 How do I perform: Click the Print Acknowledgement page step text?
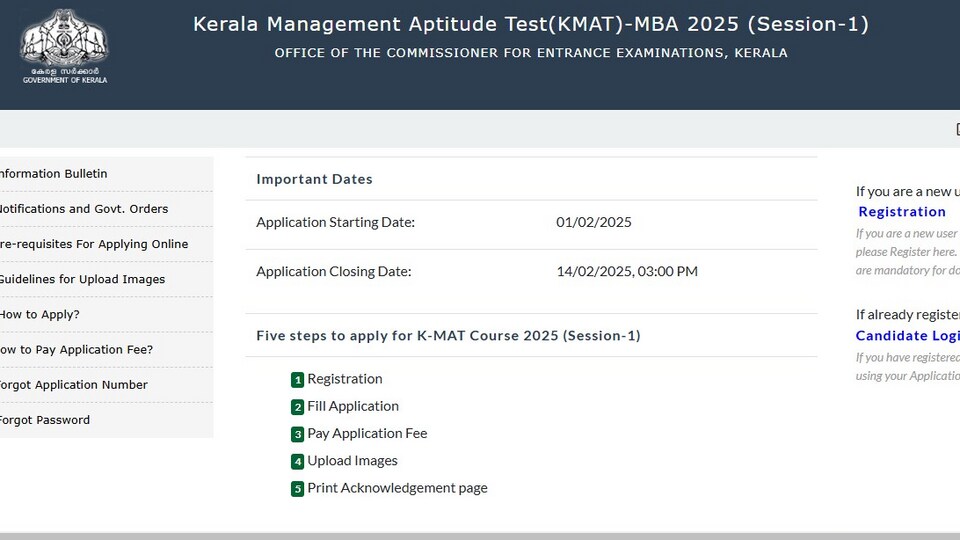point(397,488)
